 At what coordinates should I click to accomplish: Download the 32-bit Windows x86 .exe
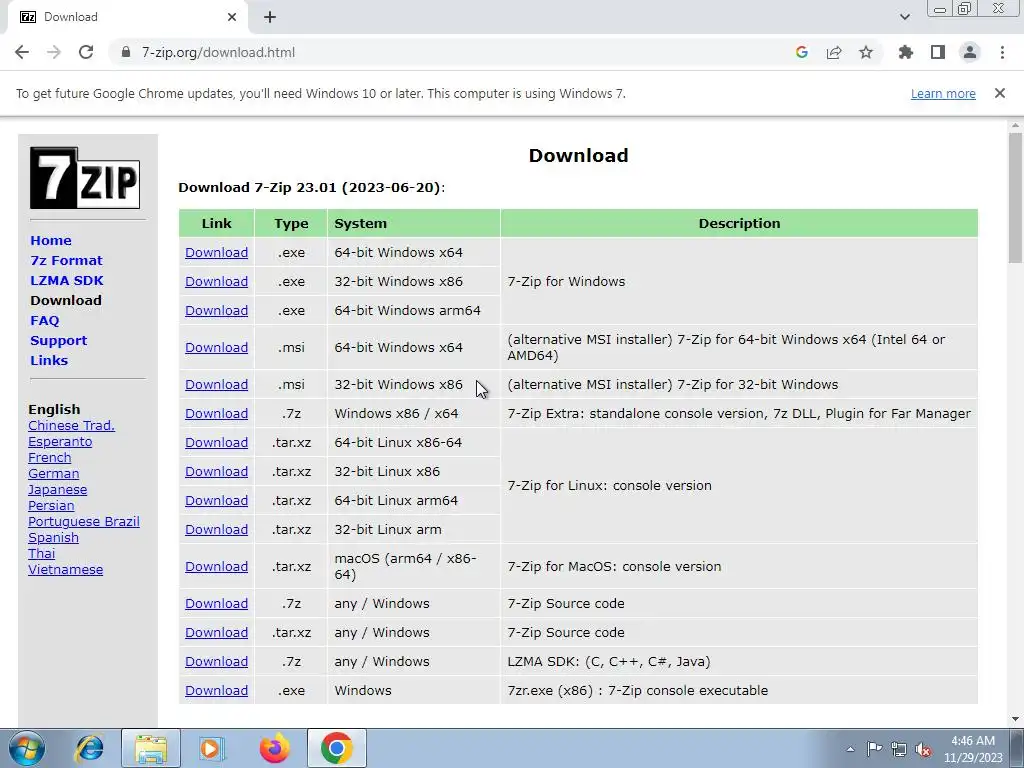[x=216, y=281]
